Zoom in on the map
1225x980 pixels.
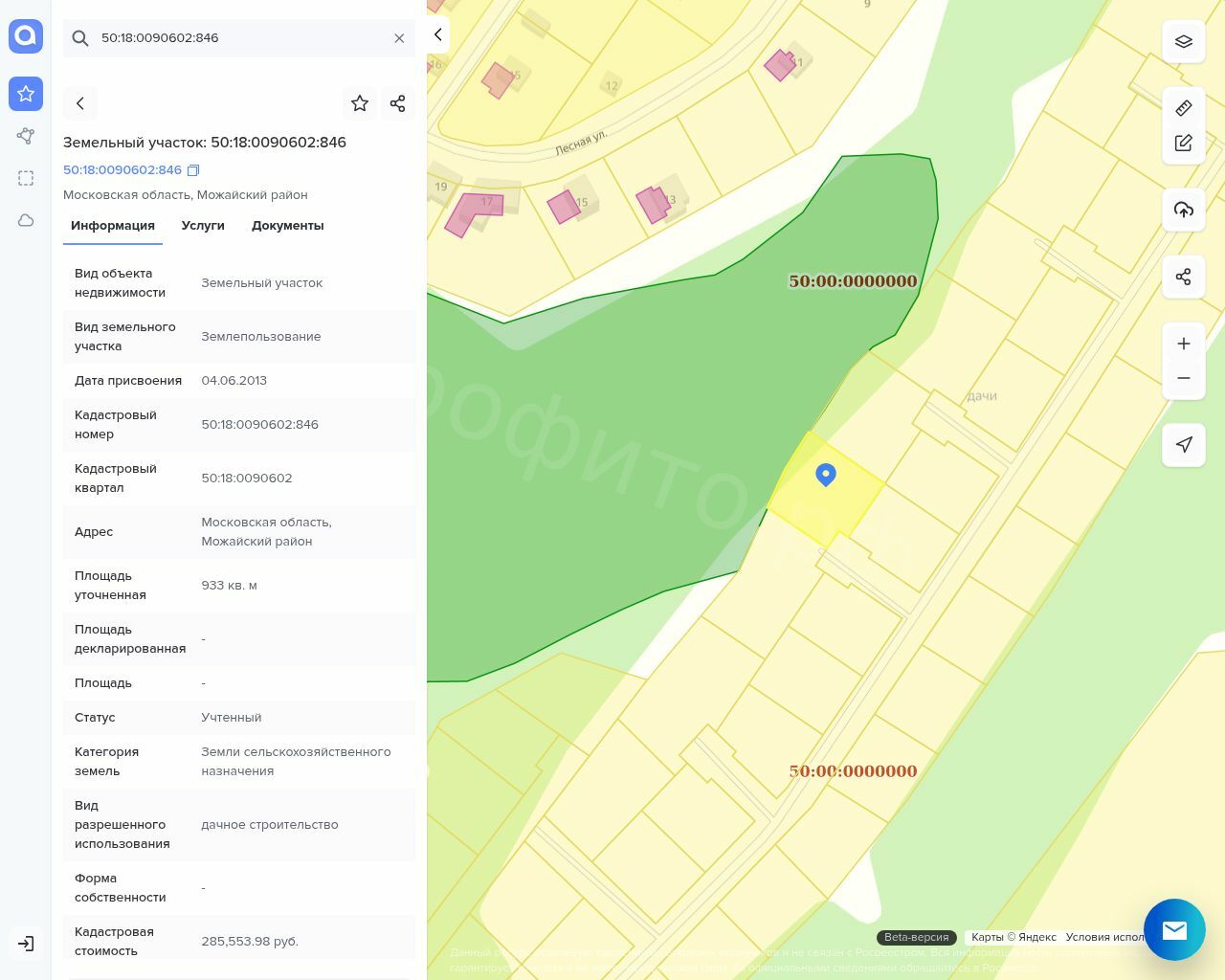click(x=1184, y=344)
